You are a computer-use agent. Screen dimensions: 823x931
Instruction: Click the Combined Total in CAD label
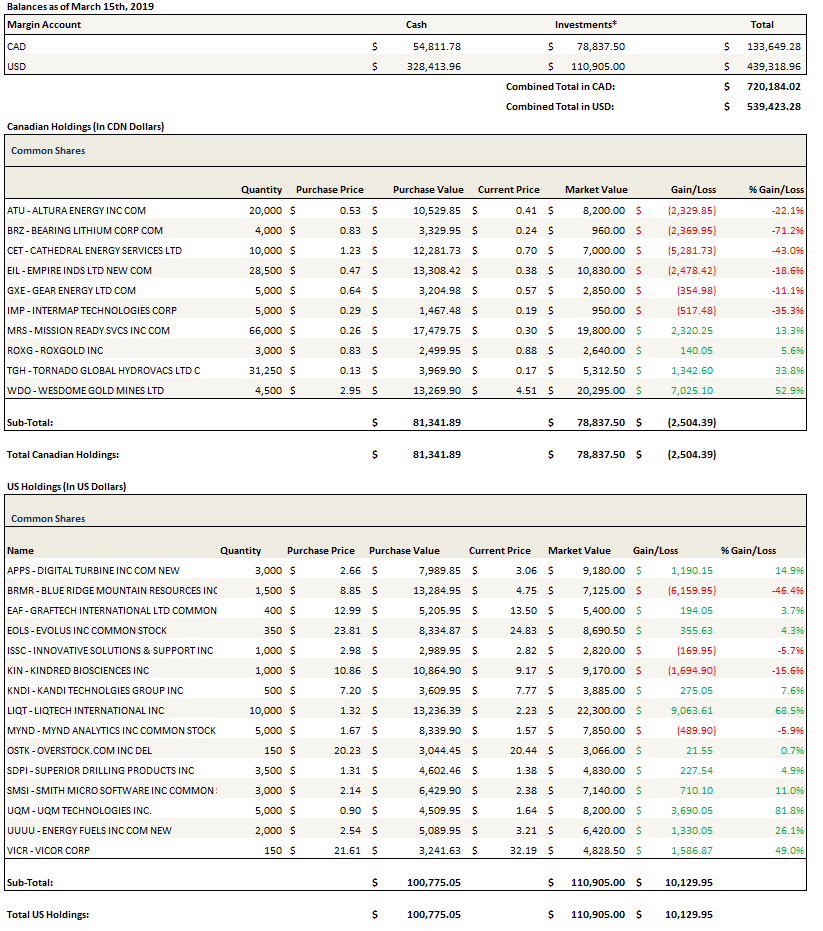click(x=559, y=86)
